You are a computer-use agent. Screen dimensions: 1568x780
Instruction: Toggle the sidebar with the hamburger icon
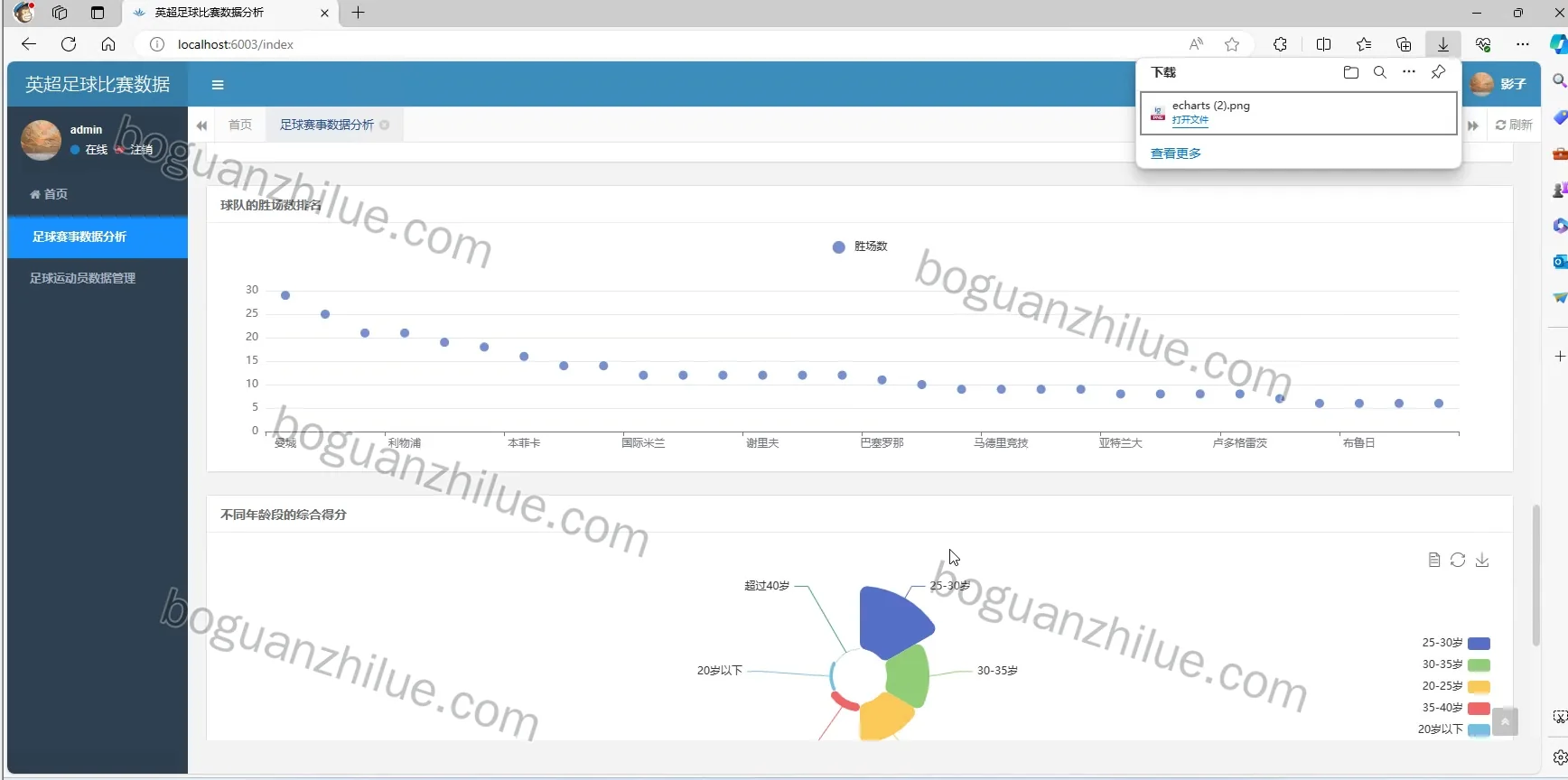click(x=218, y=85)
